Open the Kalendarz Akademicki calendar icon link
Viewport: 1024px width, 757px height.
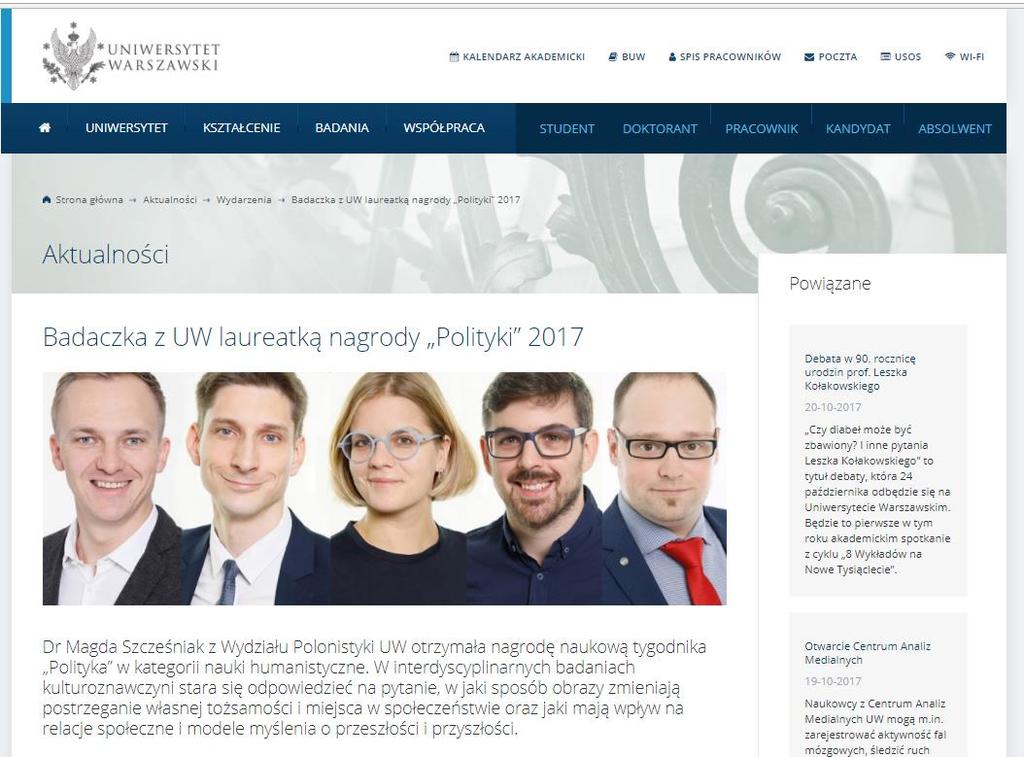(454, 57)
